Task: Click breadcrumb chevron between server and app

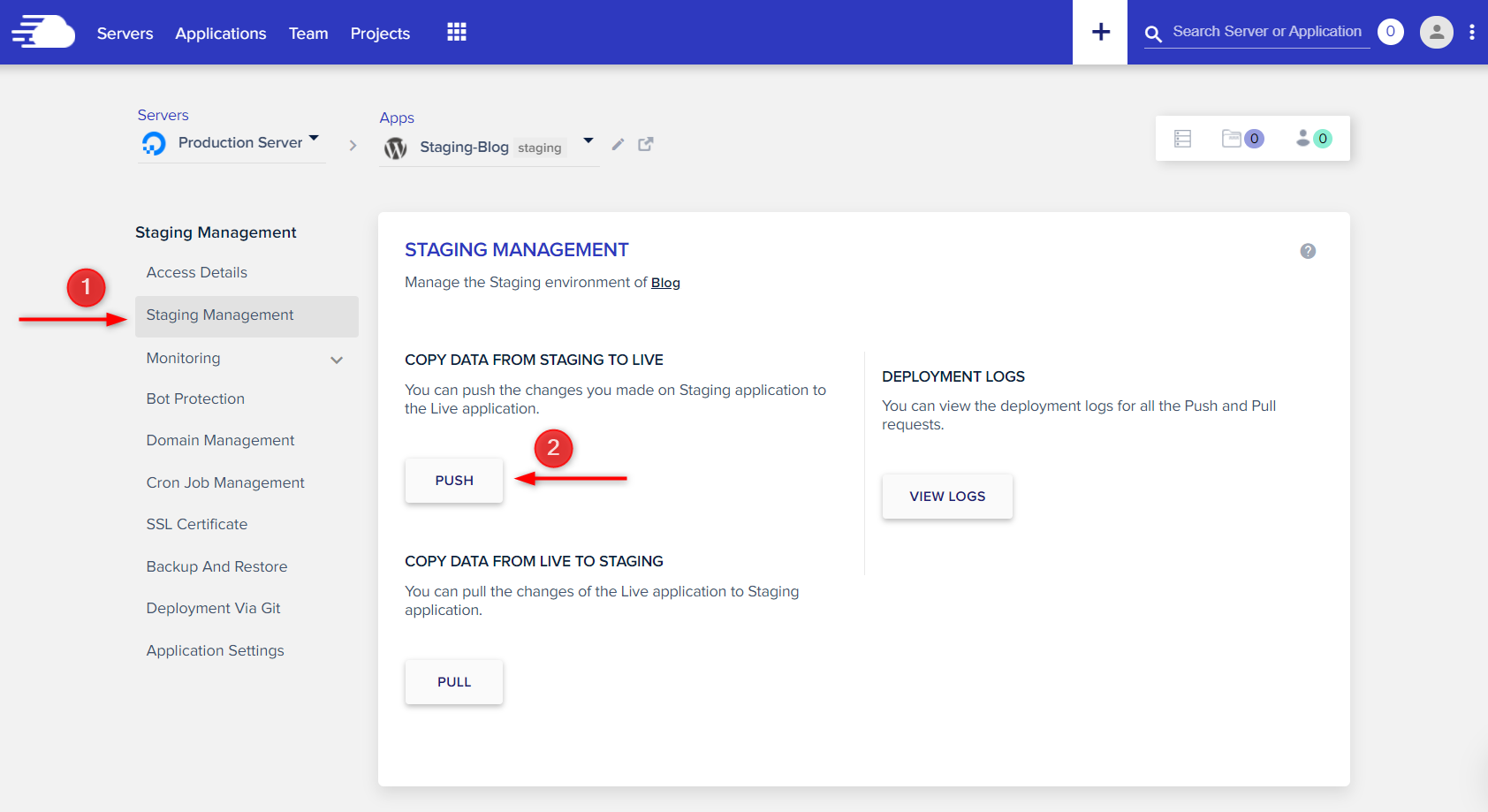Action: point(353,145)
